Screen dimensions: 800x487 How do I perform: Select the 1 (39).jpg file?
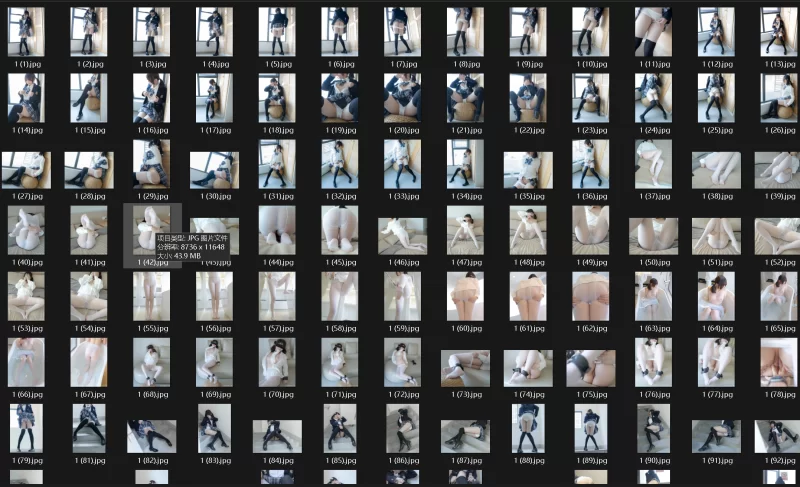pos(777,170)
